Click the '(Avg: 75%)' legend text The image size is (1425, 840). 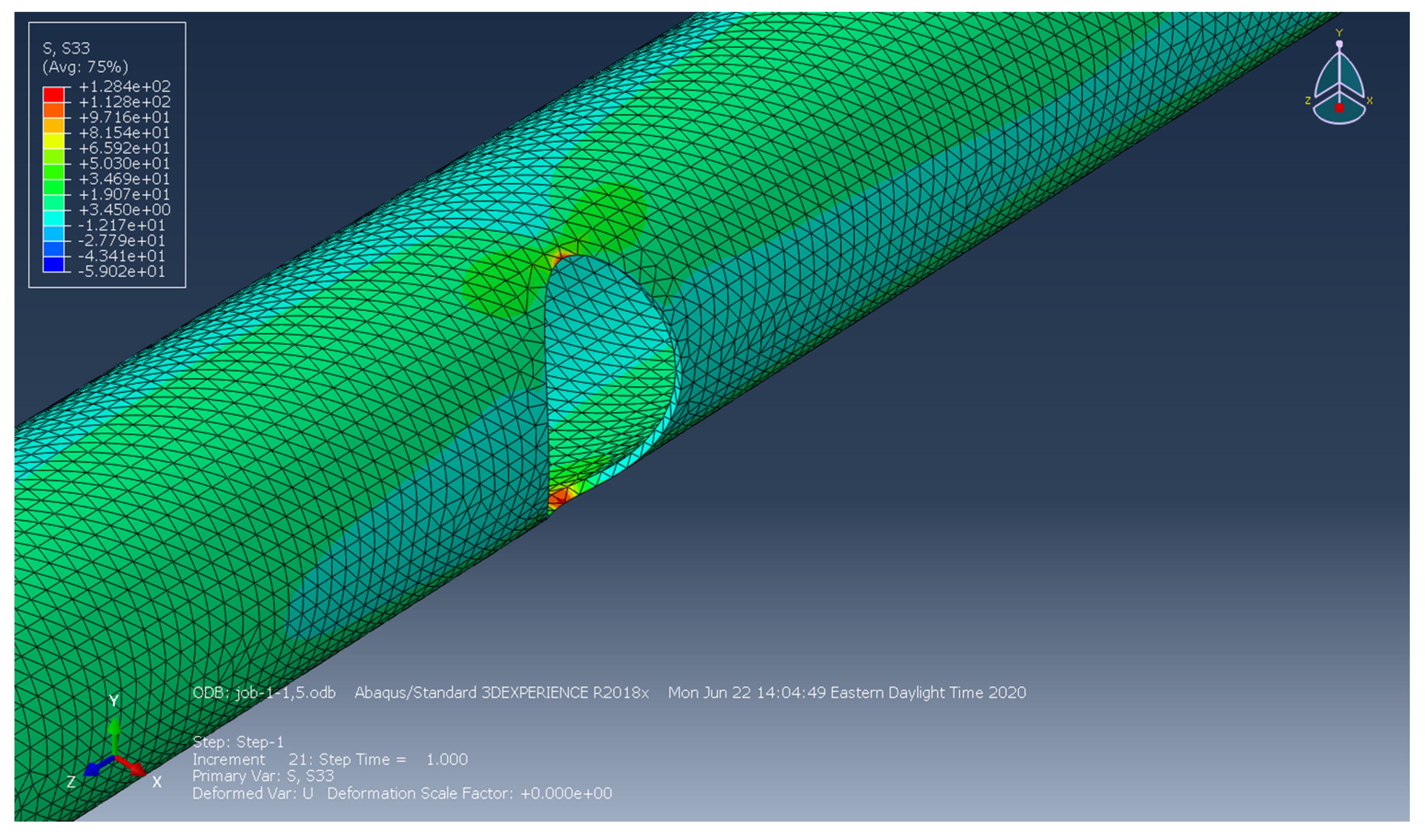86,67
